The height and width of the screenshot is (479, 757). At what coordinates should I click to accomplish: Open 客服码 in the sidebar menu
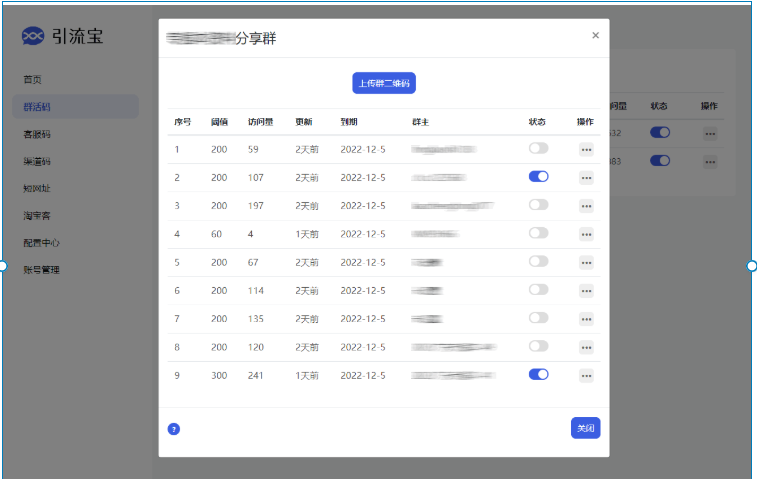point(37,134)
